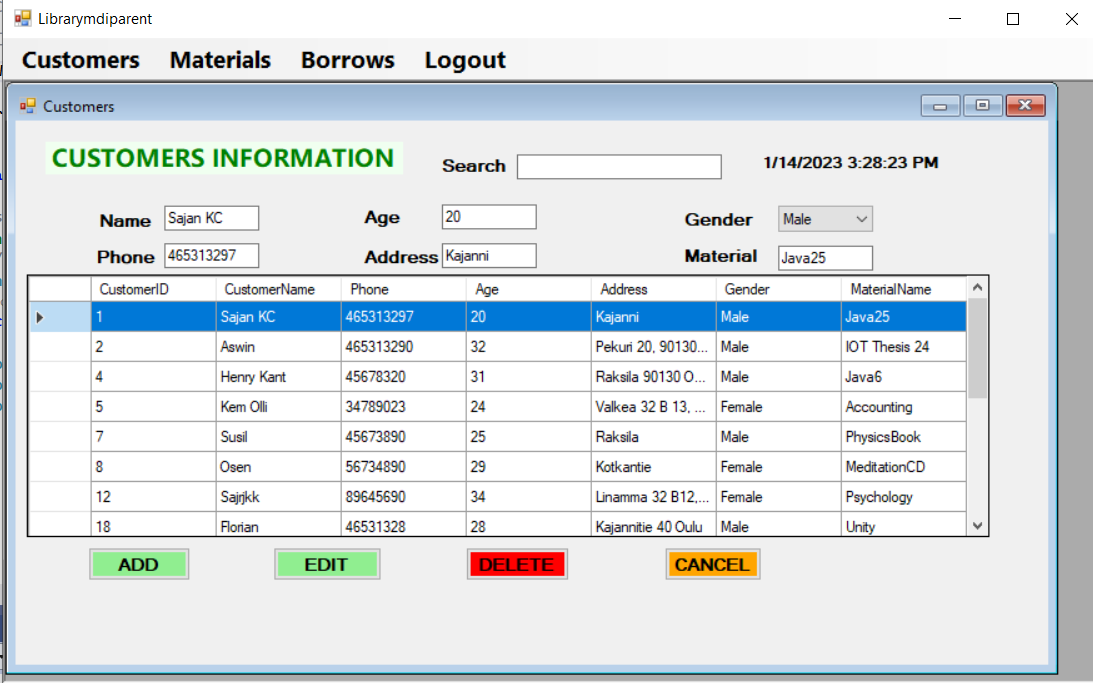Sort by the CustomerID column header
Image resolution: width=1093 pixels, height=683 pixels.
pyautogui.click(x=153, y=289)
